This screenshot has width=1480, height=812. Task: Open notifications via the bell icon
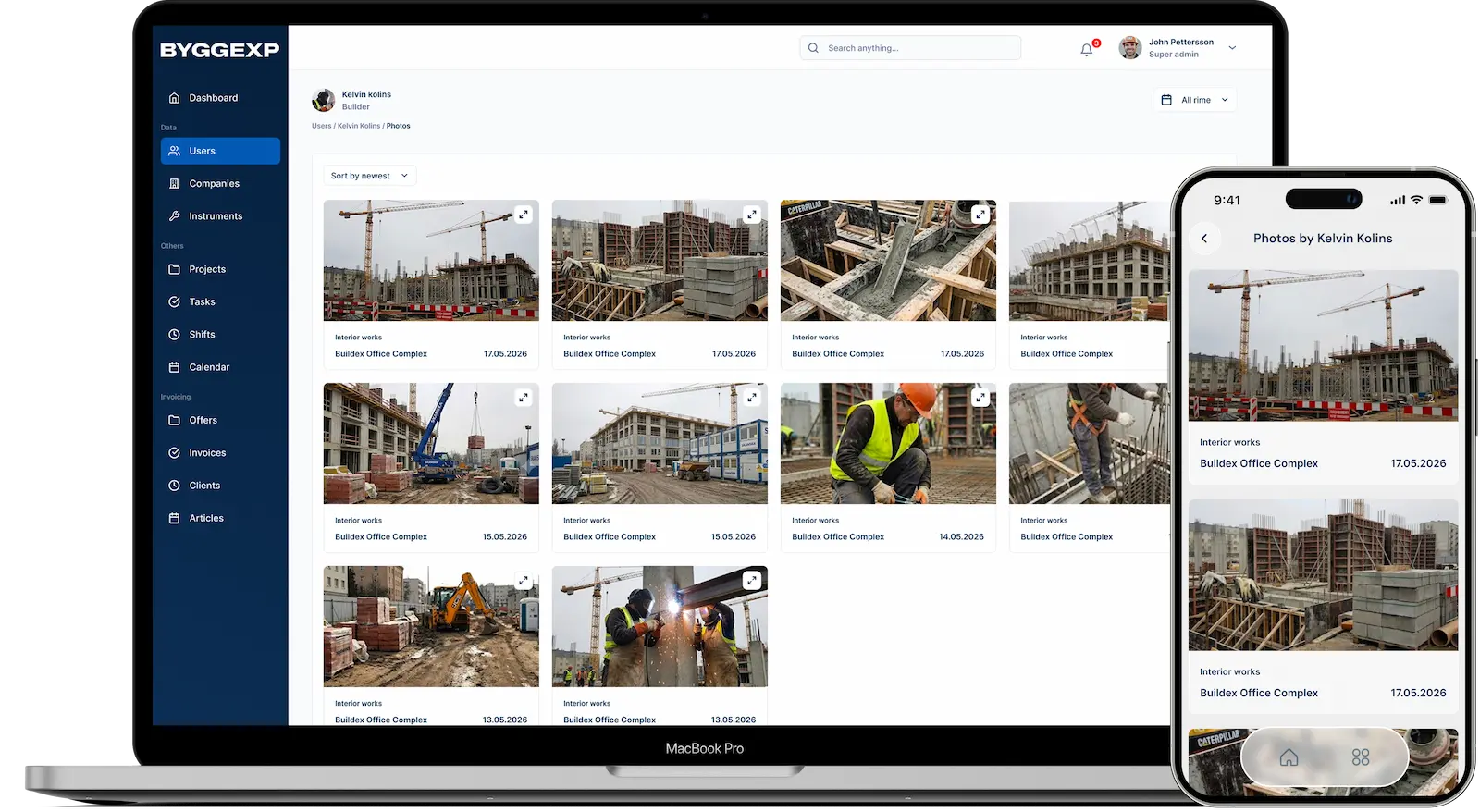coord(1087,49)
